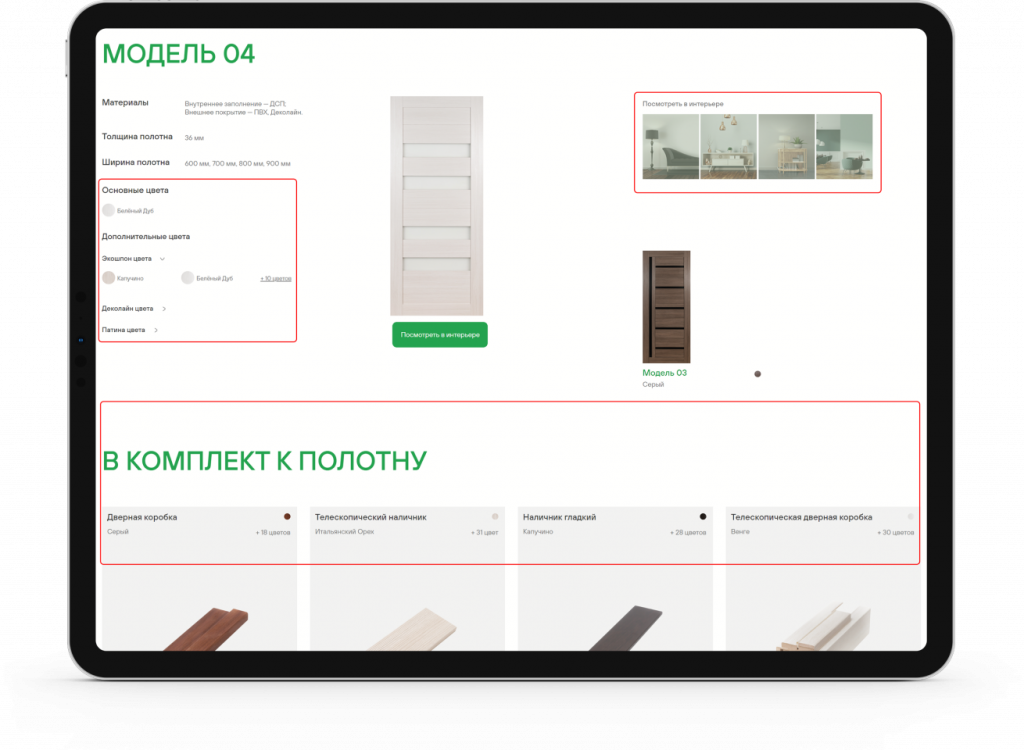This screenshot has width=1024, height=750.
Task: Open + 31 цвет on Телескопический наличник card
Action: pos(485,532)
